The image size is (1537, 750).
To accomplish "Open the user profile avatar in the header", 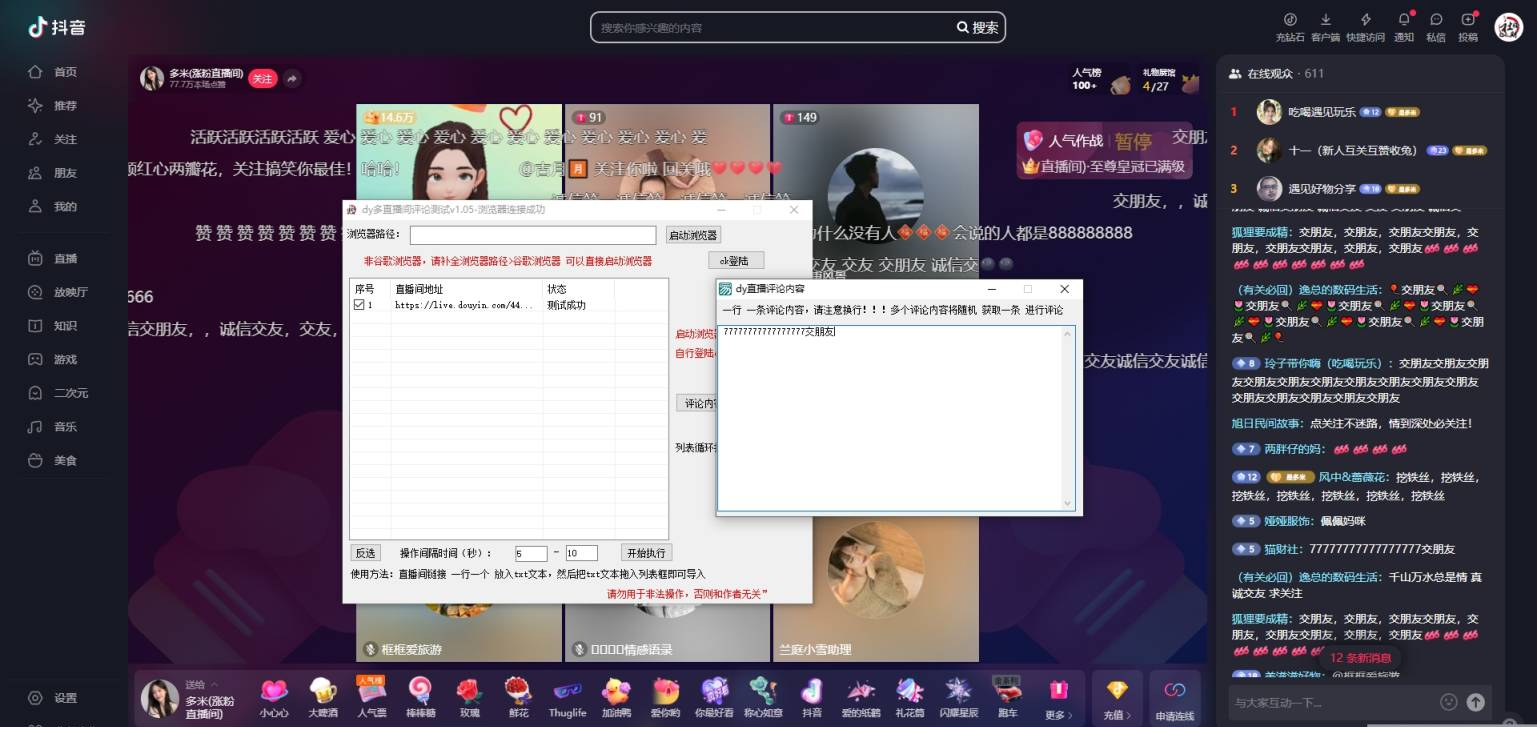I will coord(1508,27).
